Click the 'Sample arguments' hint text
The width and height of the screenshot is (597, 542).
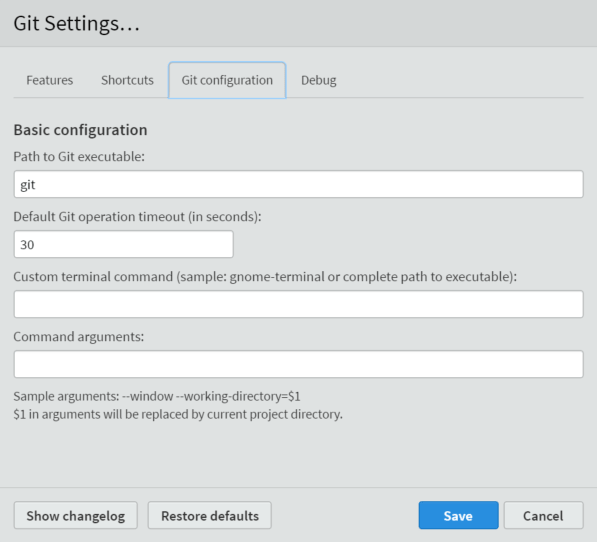[x=157, y=396]
